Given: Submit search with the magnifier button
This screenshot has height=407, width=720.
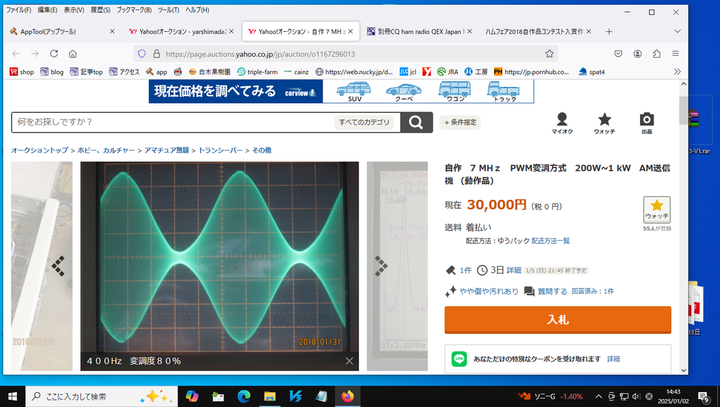Looking at the screenshot, I should (416, 122).
